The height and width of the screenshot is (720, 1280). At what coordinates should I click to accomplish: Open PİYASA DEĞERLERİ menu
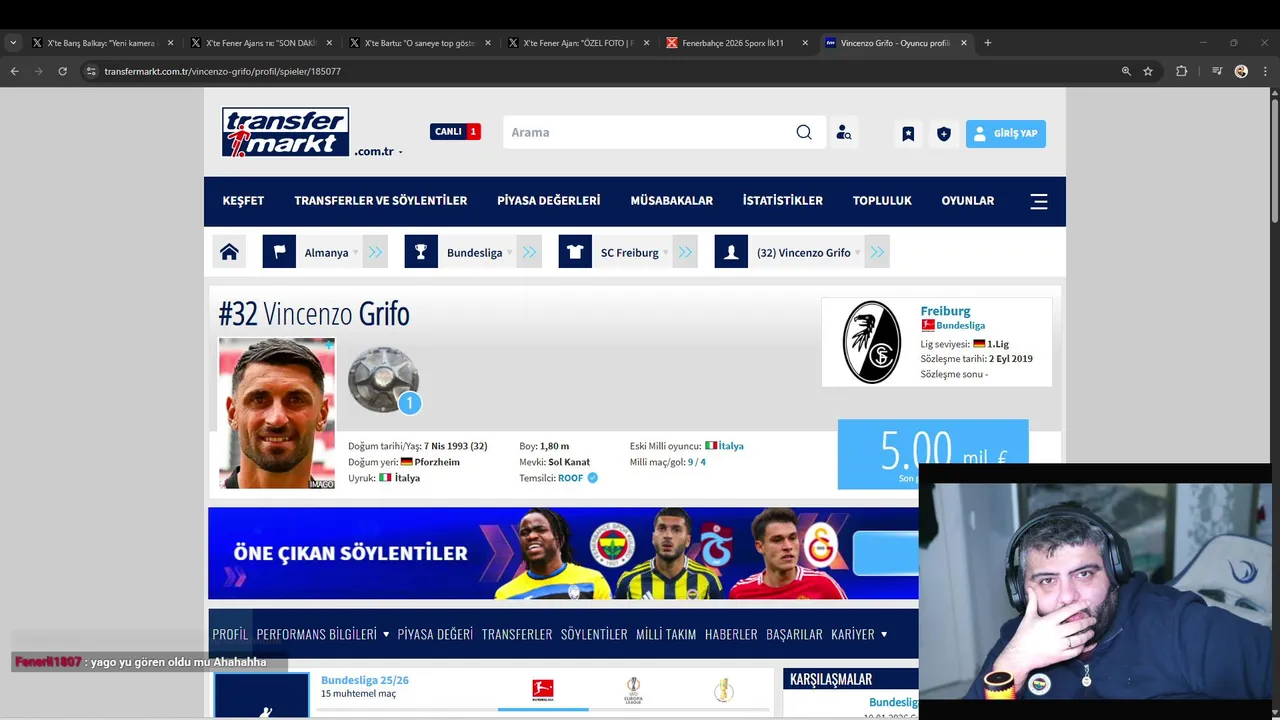point(548,201)
